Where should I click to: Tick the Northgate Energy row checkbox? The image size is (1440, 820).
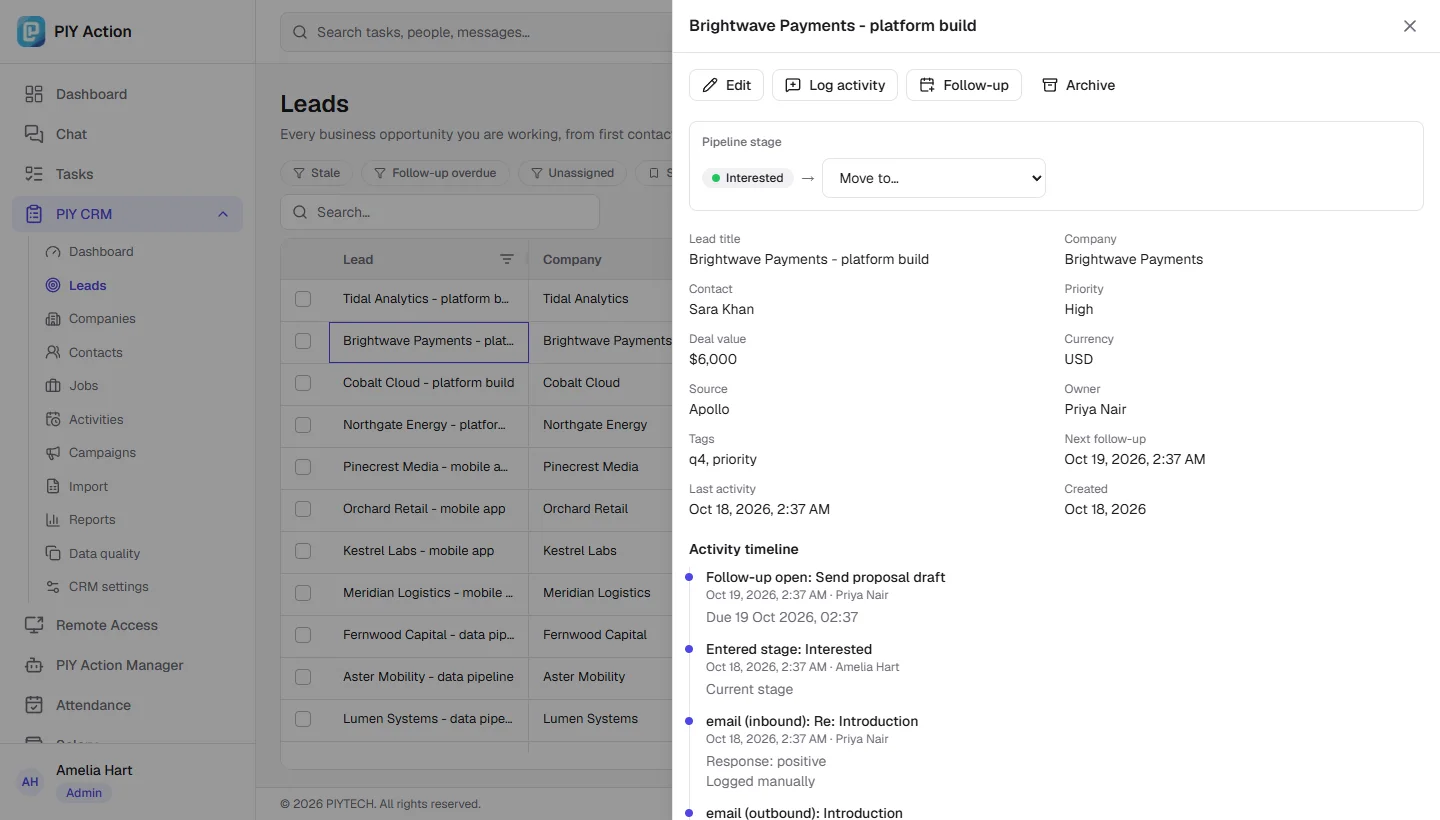(x=303, y=425)
